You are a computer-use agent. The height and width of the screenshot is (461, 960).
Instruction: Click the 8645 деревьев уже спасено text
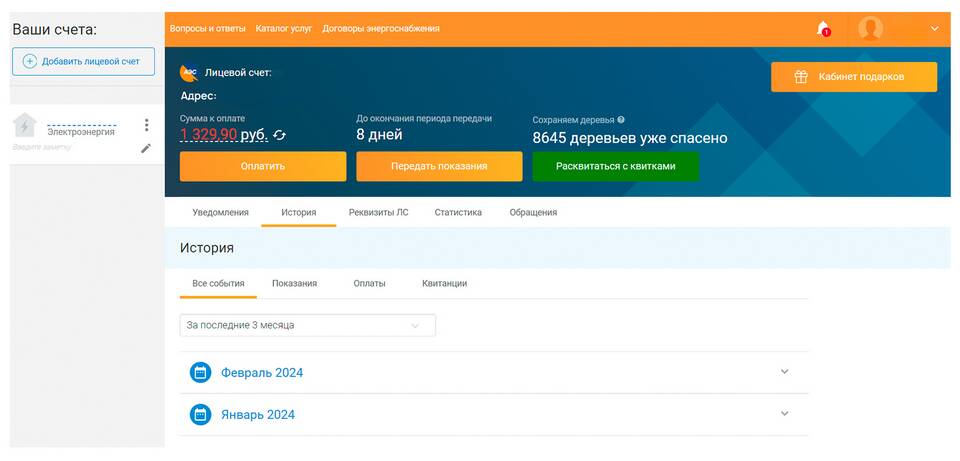(x=630, y=138)
